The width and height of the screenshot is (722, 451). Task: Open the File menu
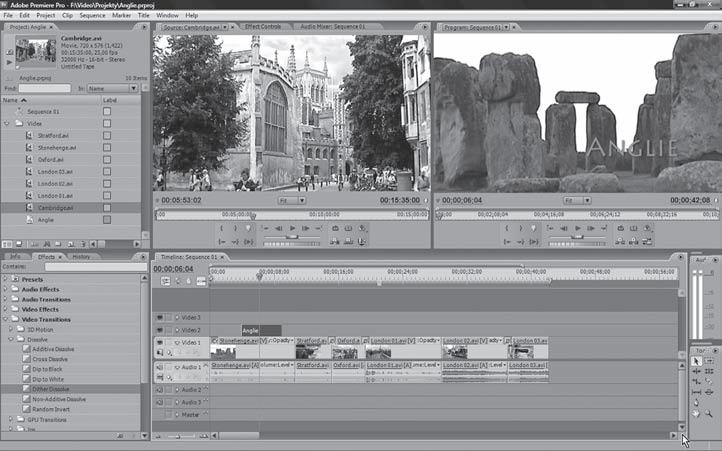[x=8, y=15]
